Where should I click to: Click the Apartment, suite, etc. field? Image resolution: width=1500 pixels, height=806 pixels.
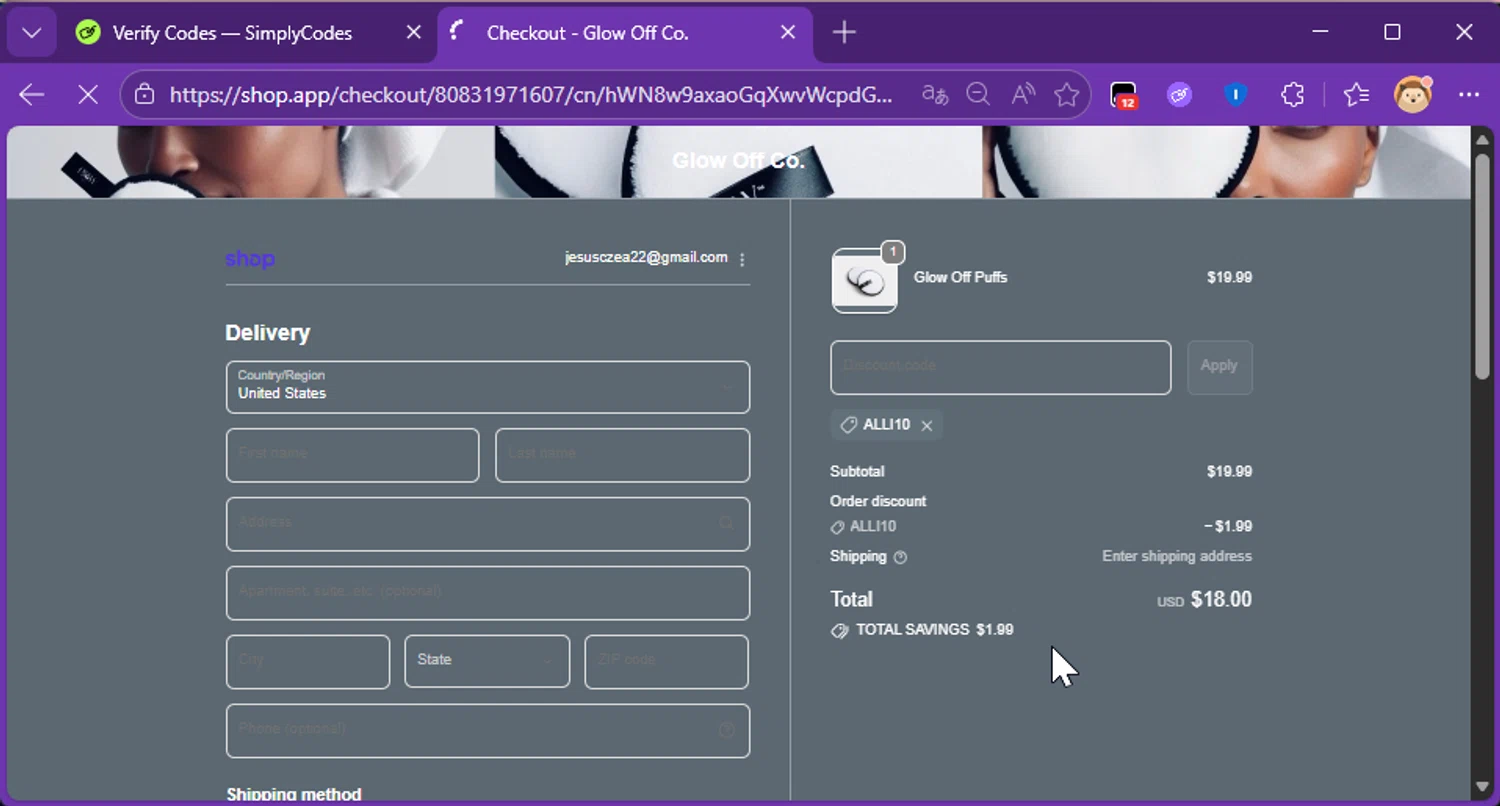pos(488,593)
